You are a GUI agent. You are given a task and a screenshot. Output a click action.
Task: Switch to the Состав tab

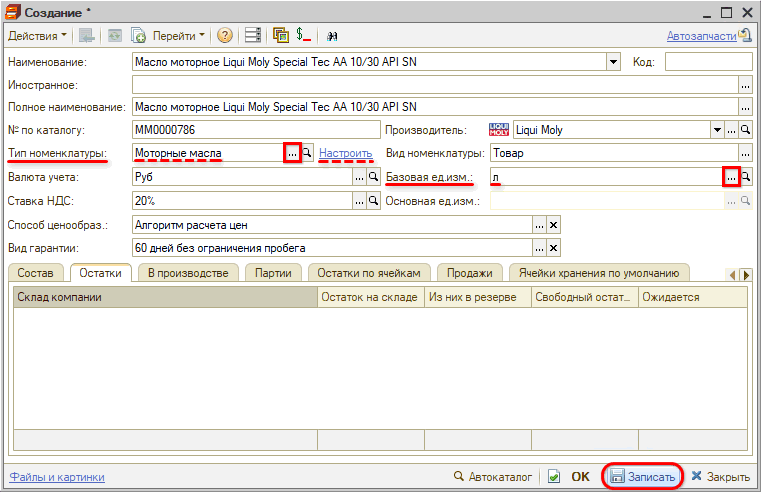[38, 272]
